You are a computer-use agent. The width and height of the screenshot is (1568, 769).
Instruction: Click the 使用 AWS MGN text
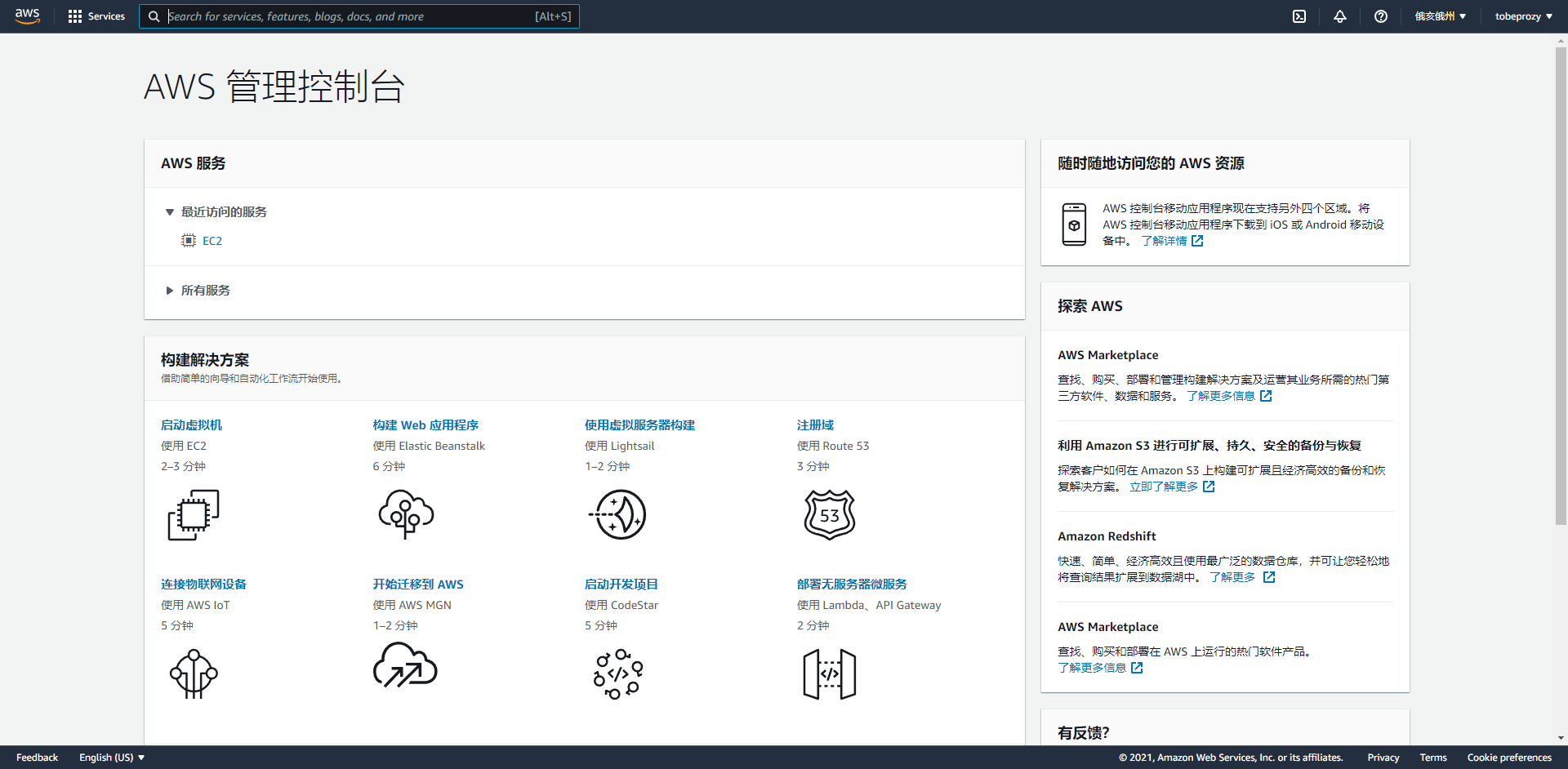click(412, 606)
